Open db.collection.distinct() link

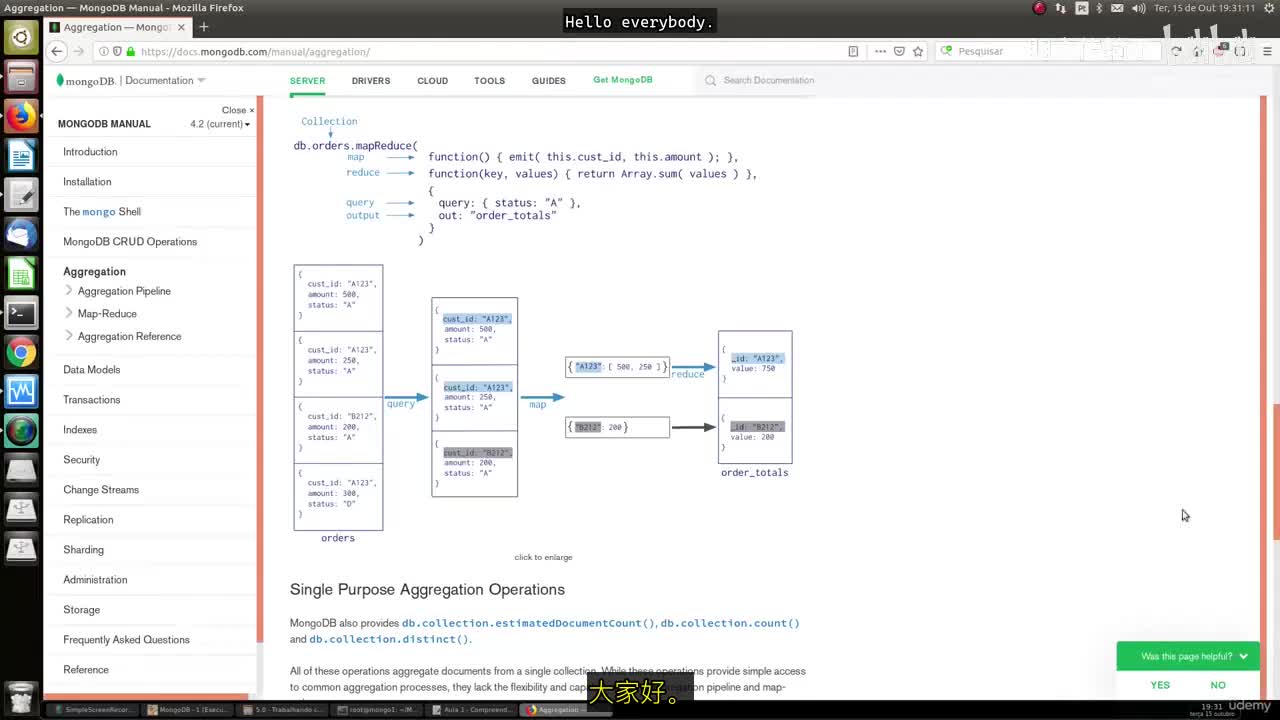click(x=389, y=639)
